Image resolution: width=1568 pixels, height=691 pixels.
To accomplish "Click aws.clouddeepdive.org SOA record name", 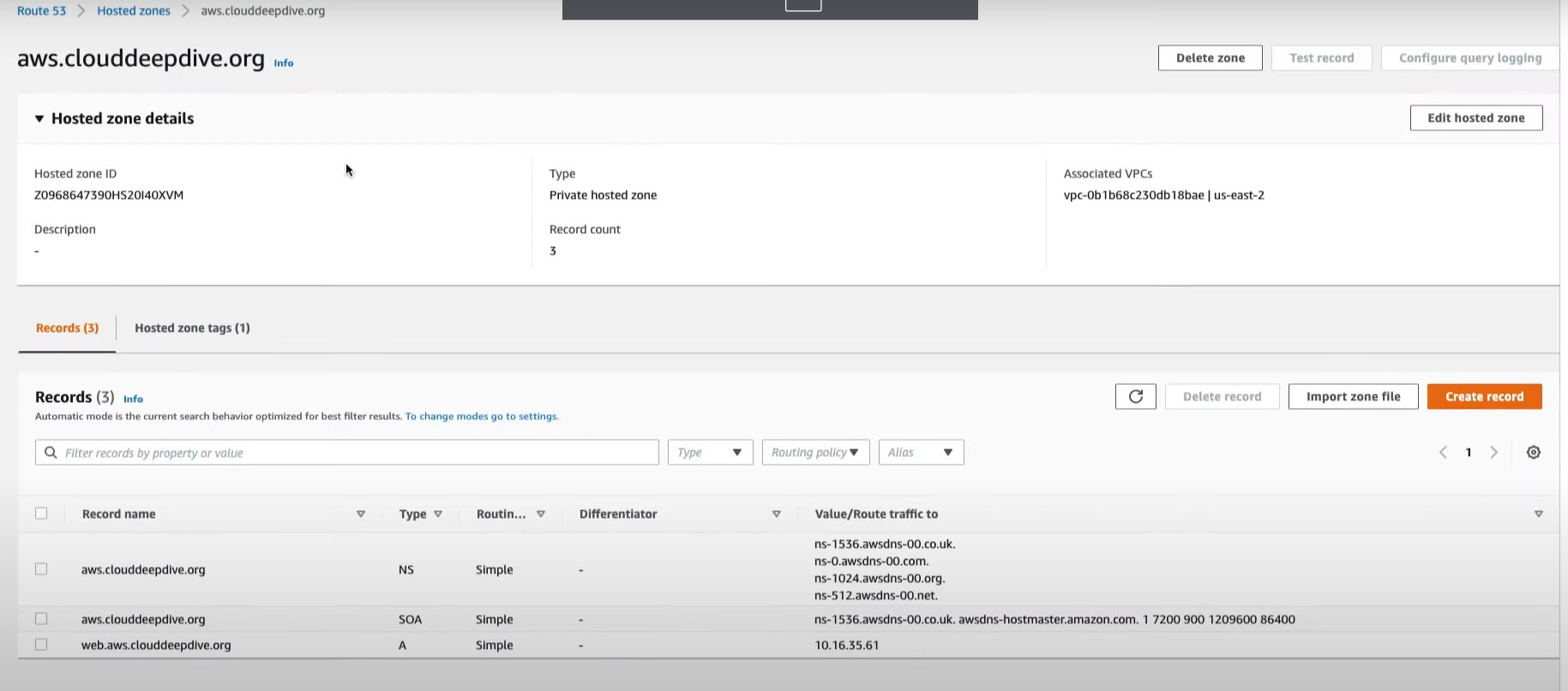I will [143, 620].
